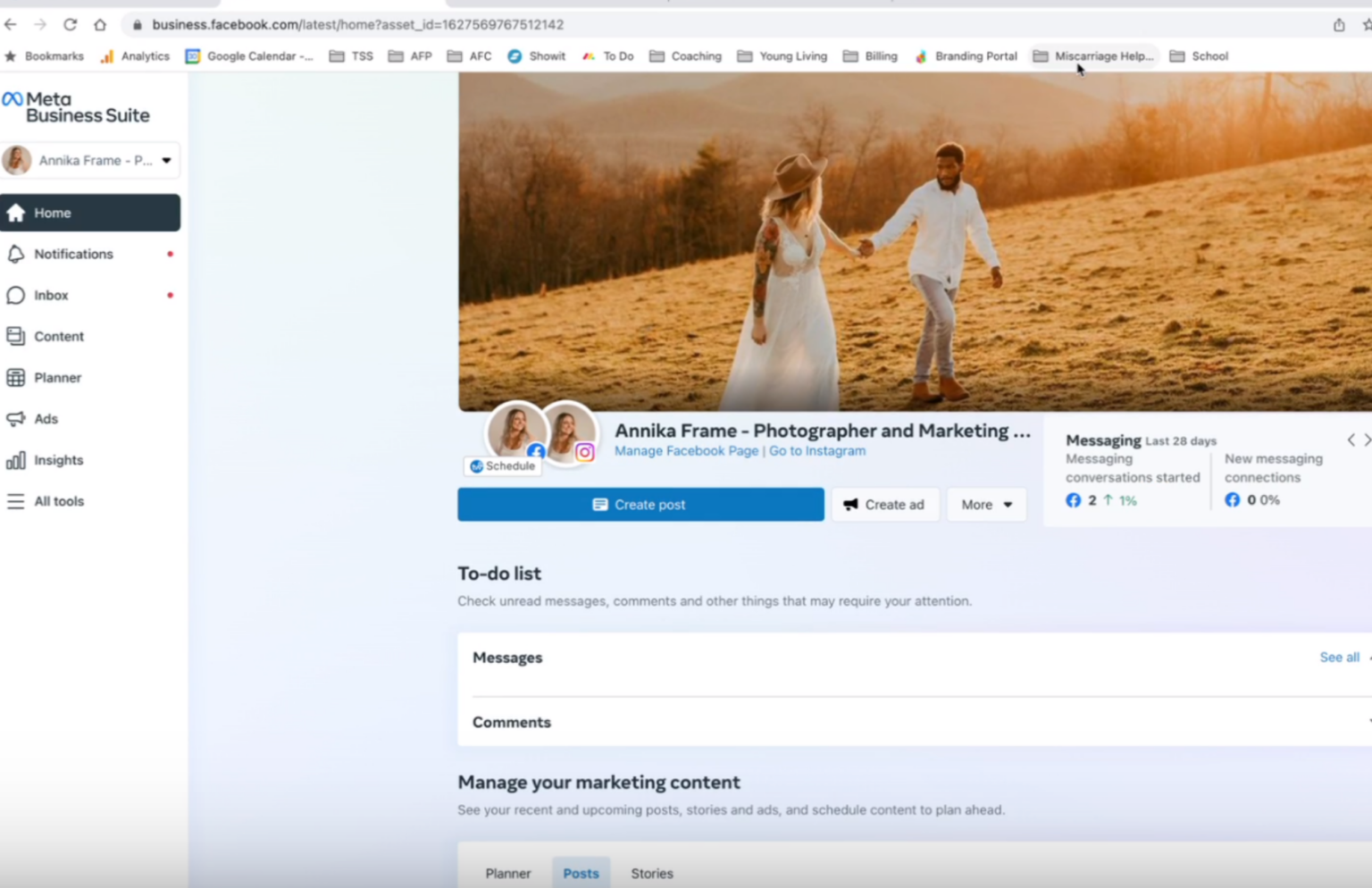Click the Schedule badge under profile pictures
This screenshot has width=1372, height=888.
502,465
